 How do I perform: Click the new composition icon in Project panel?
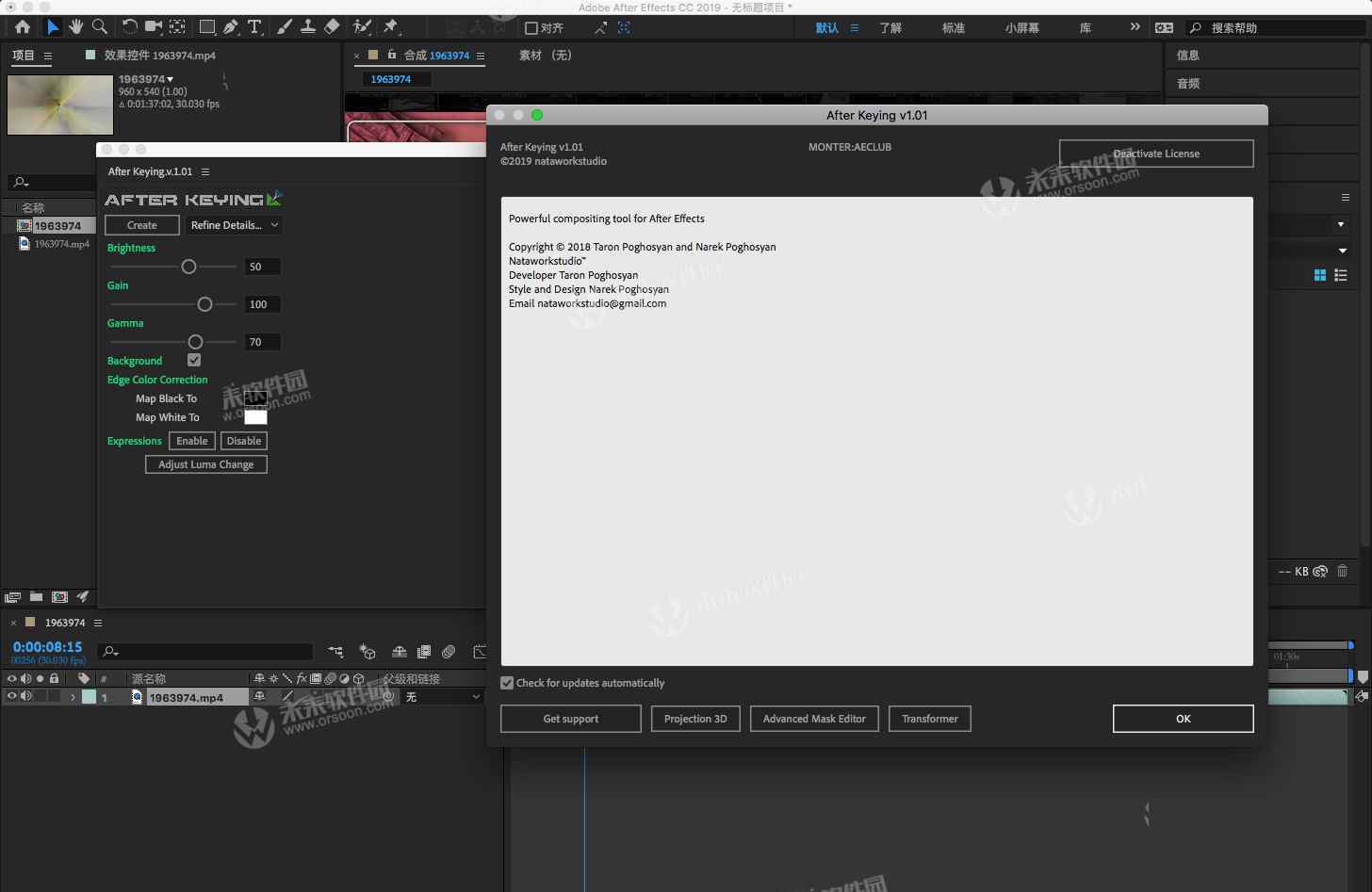click(x=59, y=597)
